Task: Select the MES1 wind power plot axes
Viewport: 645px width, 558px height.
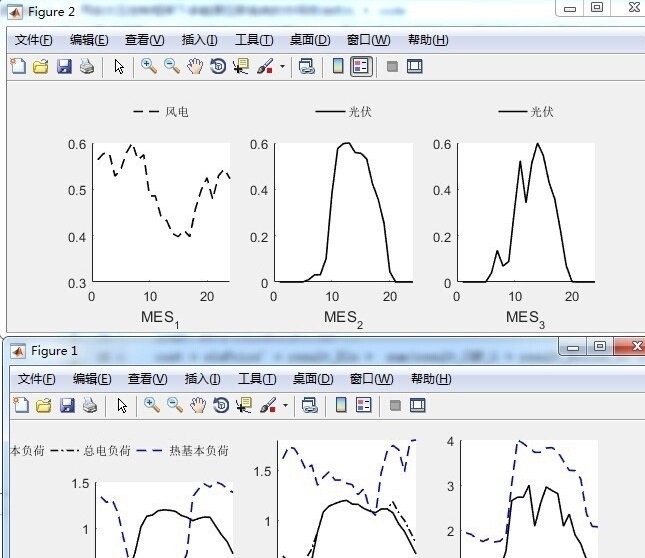Action: point(161,212)
